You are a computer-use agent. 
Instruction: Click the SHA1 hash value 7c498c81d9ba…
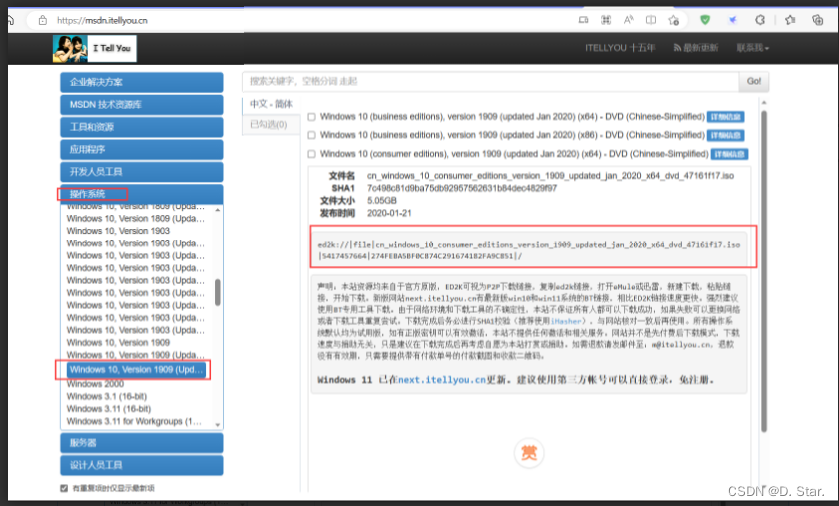[462, 188]
